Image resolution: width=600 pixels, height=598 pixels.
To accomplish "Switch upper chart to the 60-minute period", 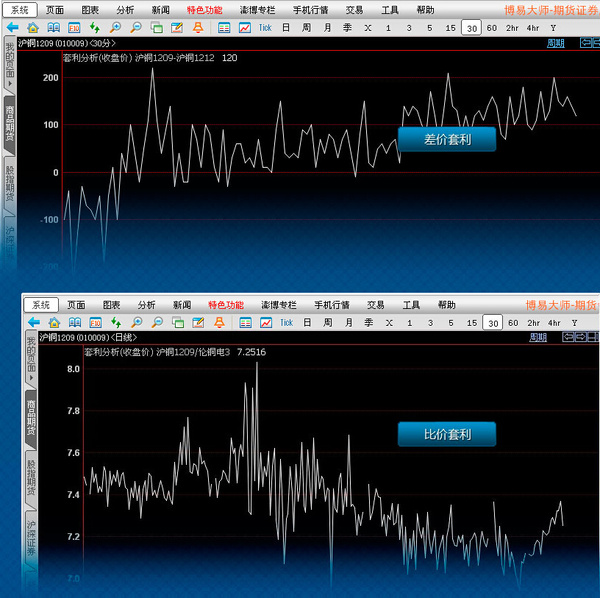I will [x=491, y=27].
